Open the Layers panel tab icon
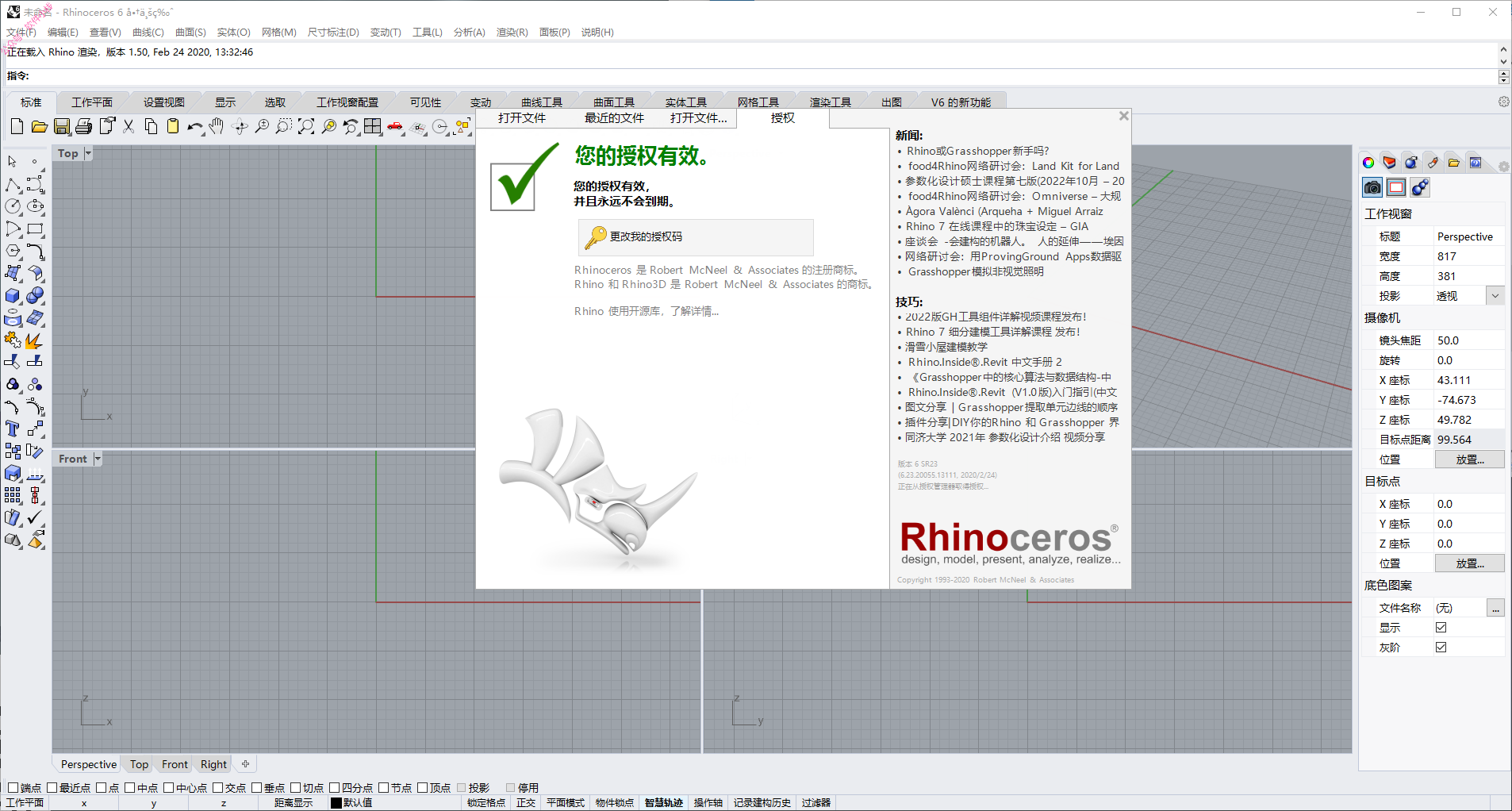This screenshot has width=1512, height=811. point(1390,163)
